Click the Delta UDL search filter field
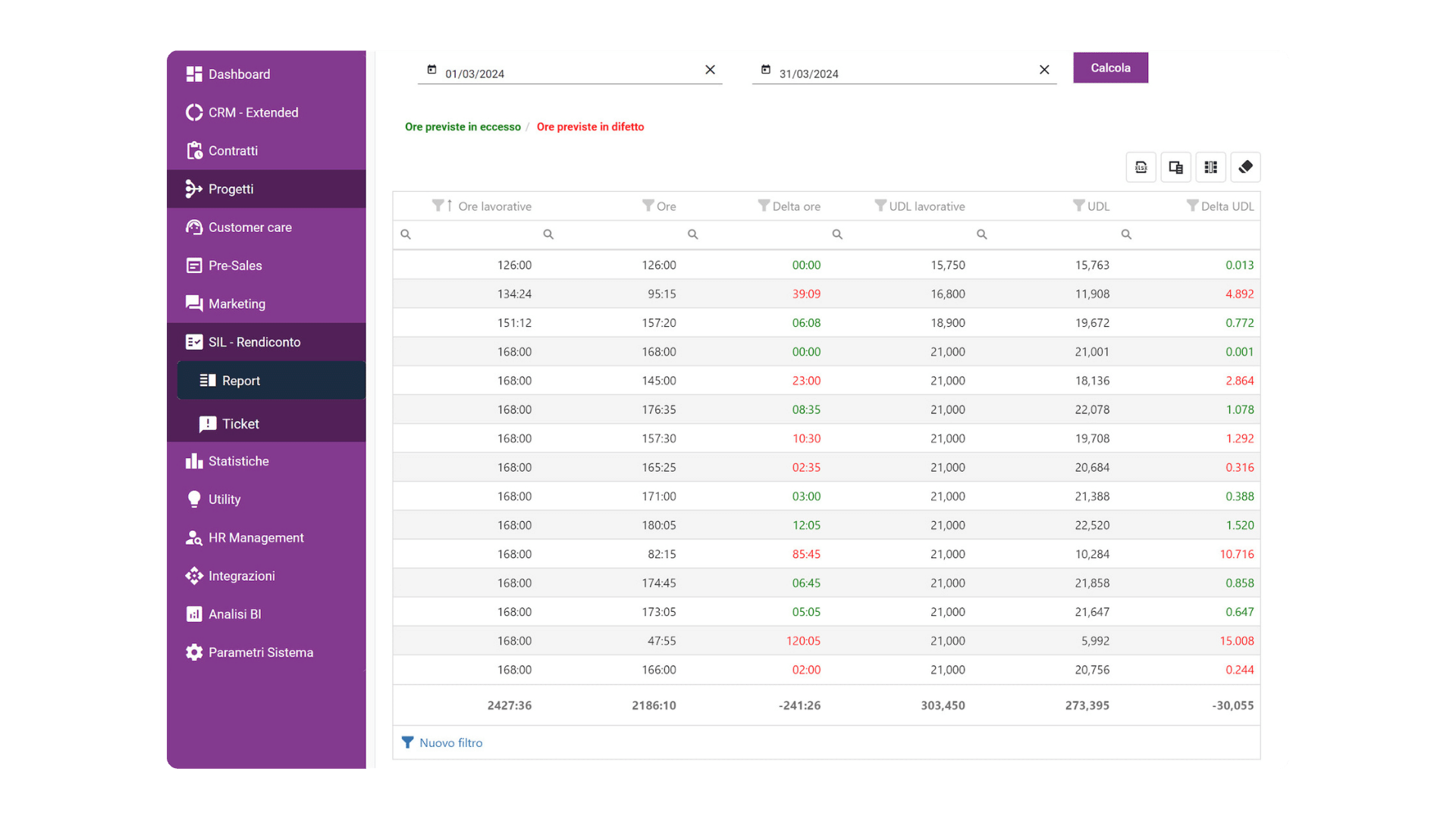The height and width of the screenshot is (819, 1456). pos(1188,235)
